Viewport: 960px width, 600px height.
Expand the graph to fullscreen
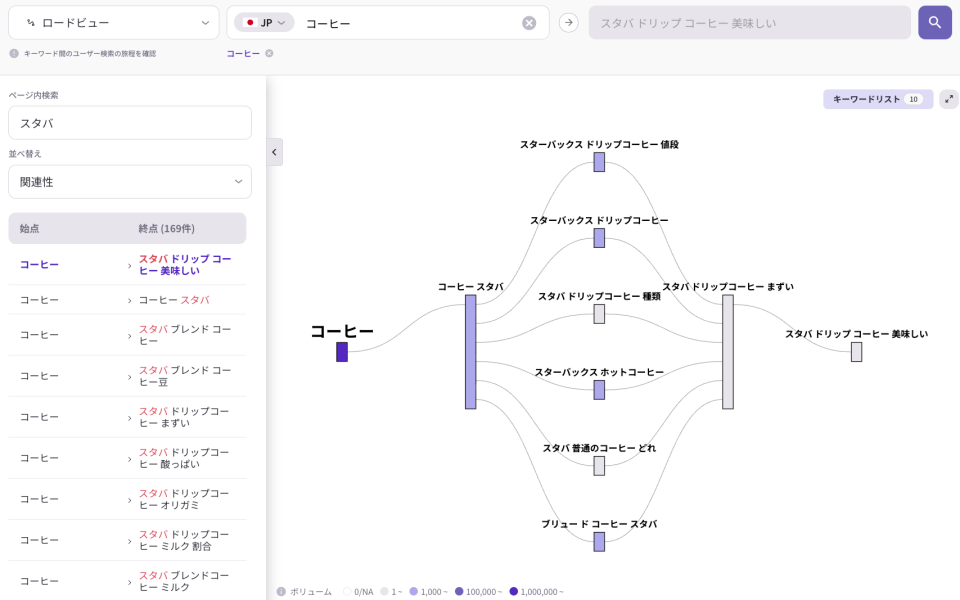pyautogui.click(x=948, y=99)
